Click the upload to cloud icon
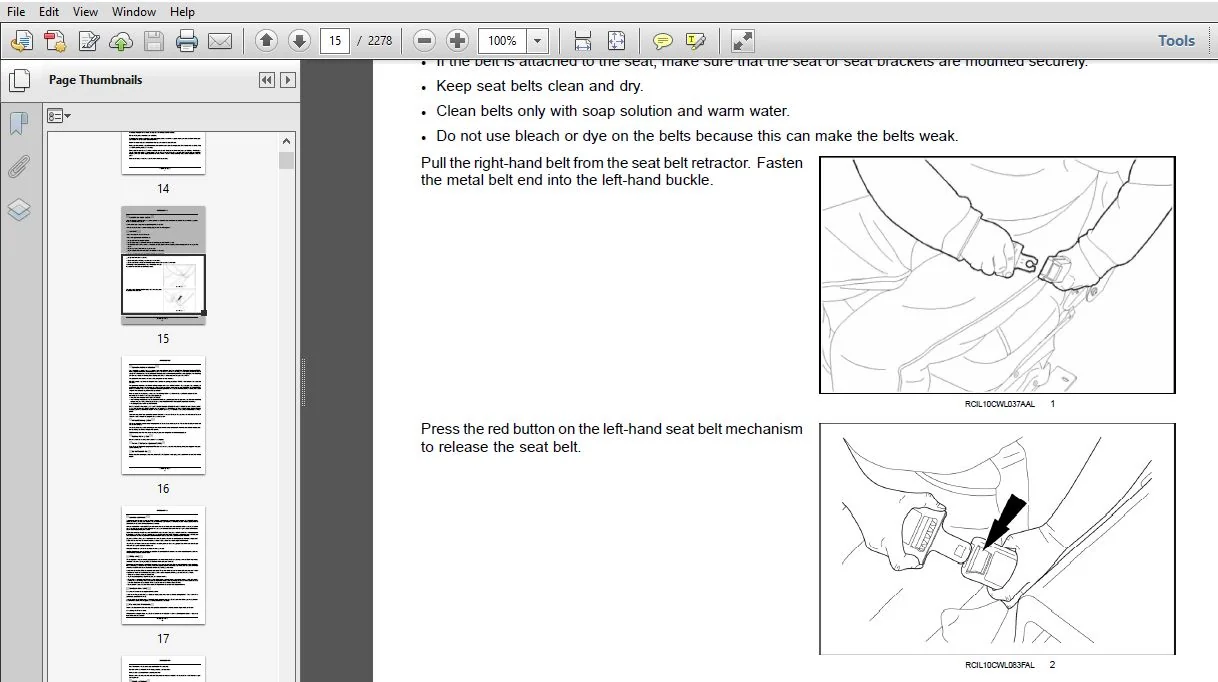1218x682 pixels. 121,41
